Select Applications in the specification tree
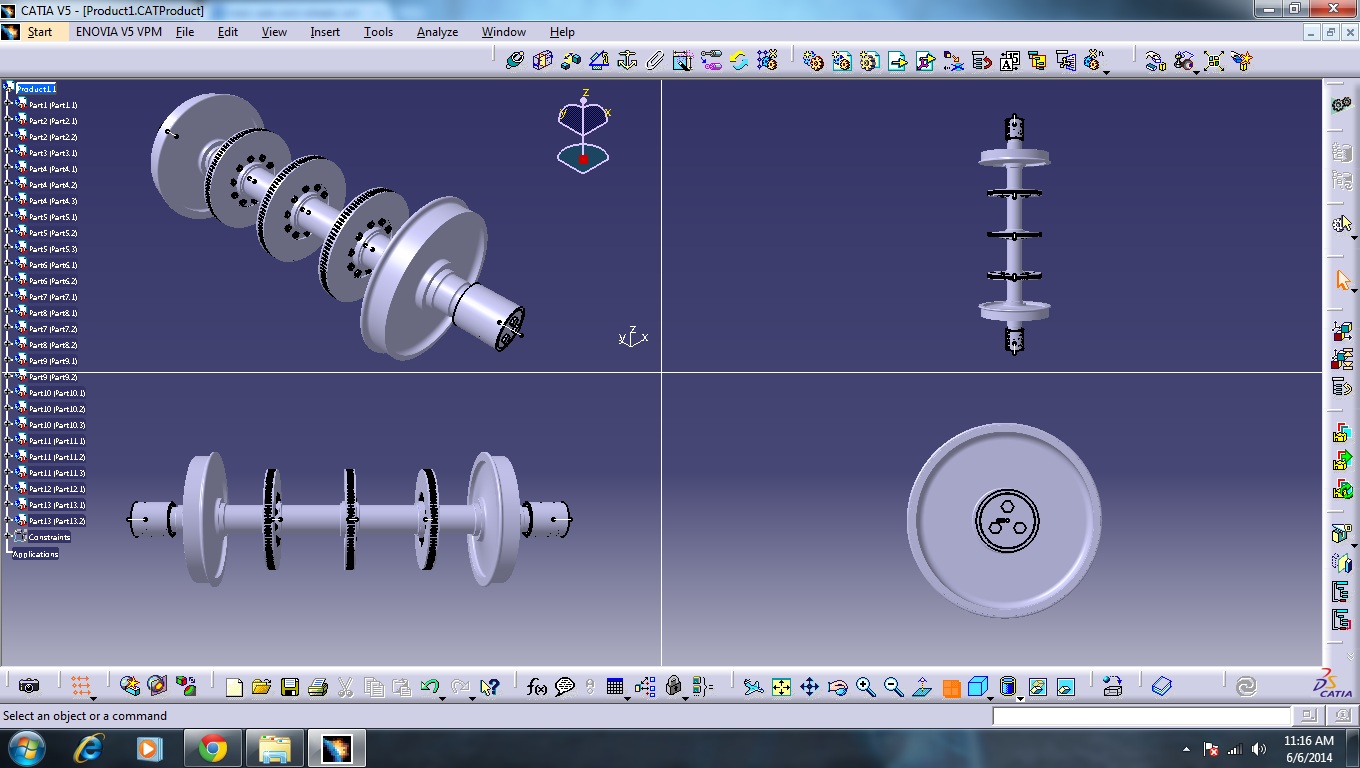 pyautogui.click(x=35, y=554)
